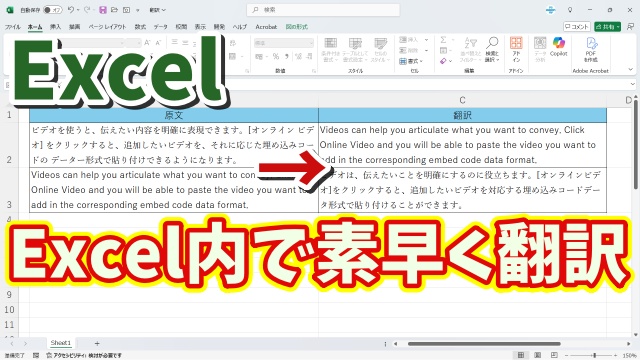The image size is (640, 360).
Task: Click the horizontal scrollbar thumb
Action: tap(484, 344)
